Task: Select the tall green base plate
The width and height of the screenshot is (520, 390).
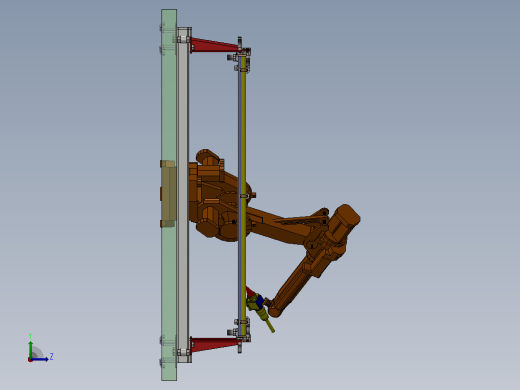Action: click(169, 195)
